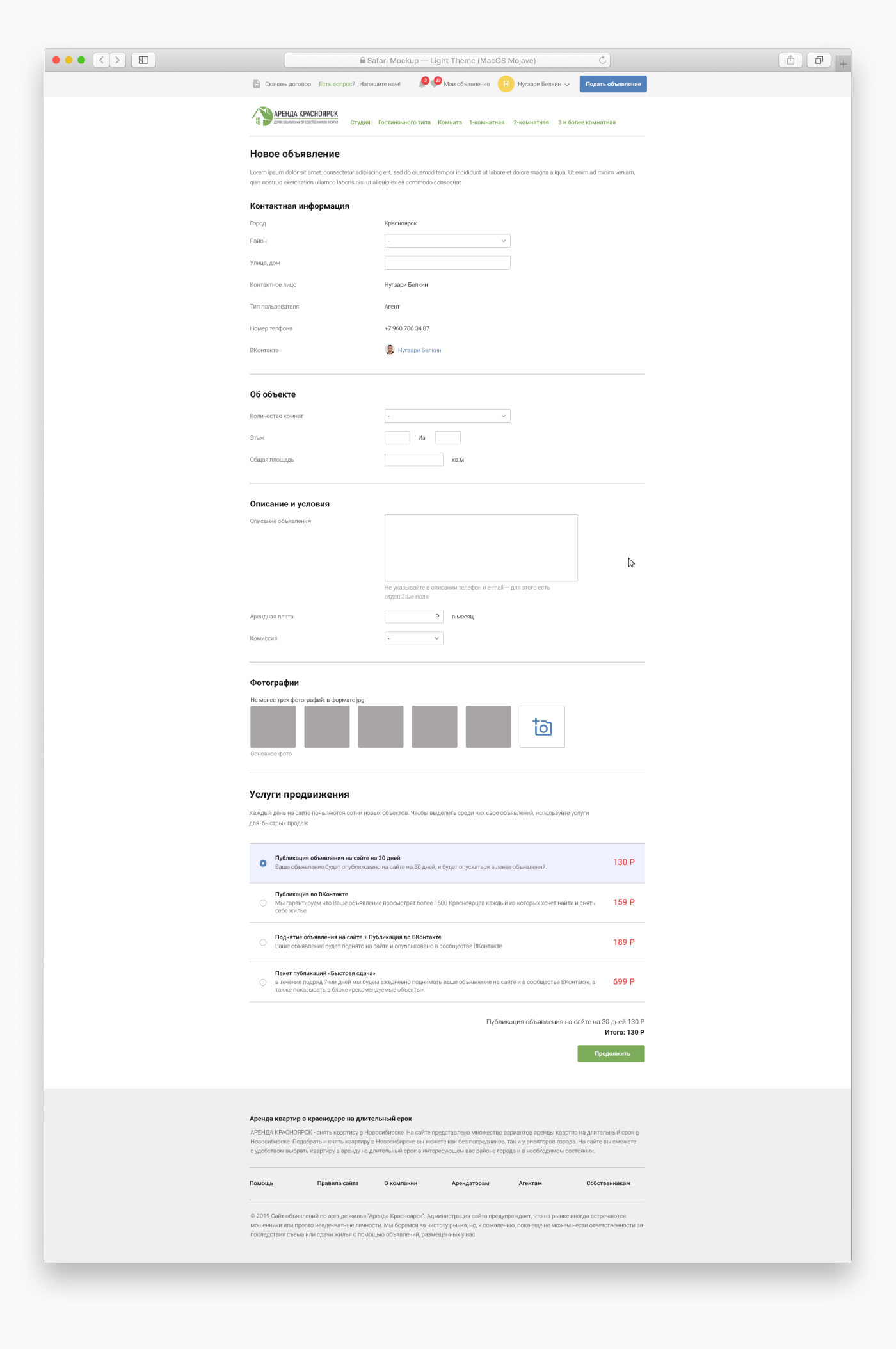
Task: Open notifications bell with badge 3
Action: 422,83
